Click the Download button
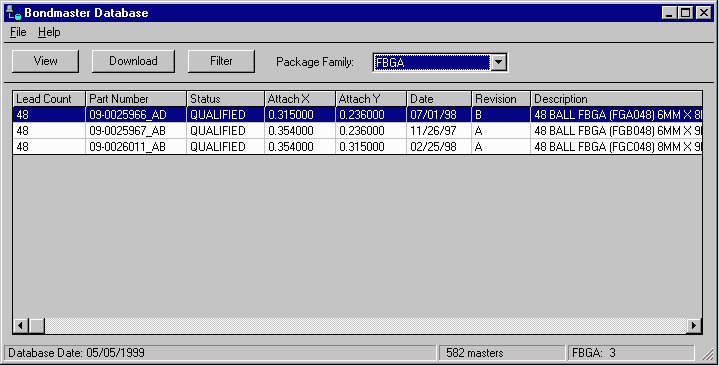Image resolution: width=719 pixels, height=366 pixels. tap(133, 61)
